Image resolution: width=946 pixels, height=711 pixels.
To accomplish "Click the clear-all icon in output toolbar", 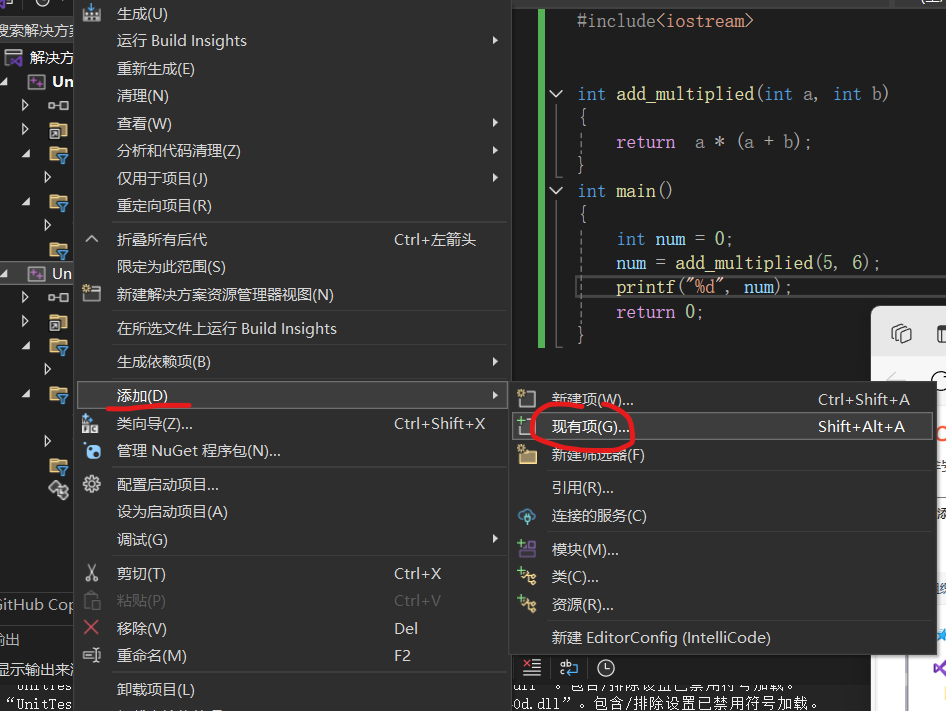I will coord(532,668).
